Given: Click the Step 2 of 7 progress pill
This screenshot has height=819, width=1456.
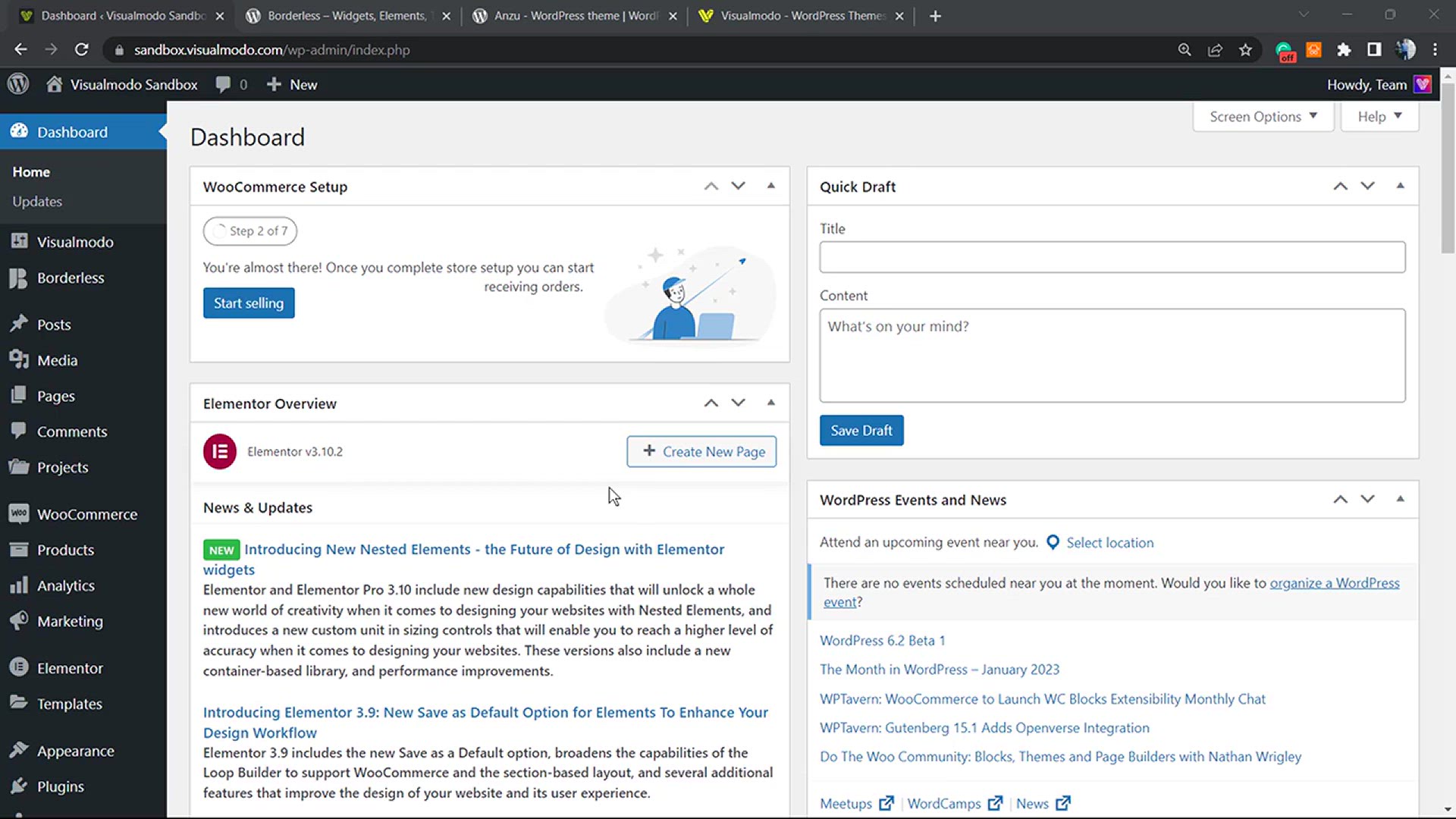Looking at the screenshot, I should click(249, 231).
